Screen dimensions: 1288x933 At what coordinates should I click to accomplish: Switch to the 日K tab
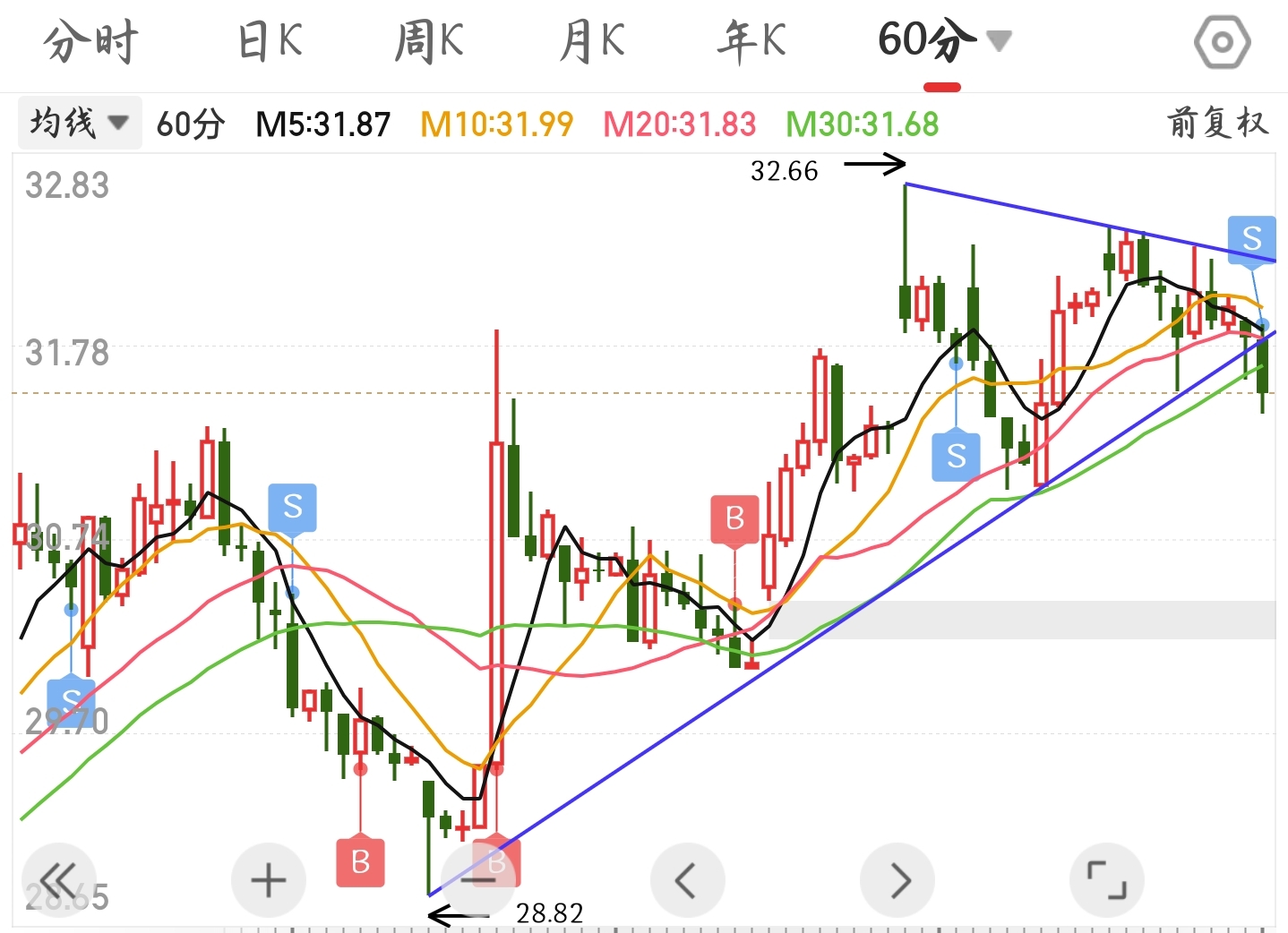(x=270, y=41)
